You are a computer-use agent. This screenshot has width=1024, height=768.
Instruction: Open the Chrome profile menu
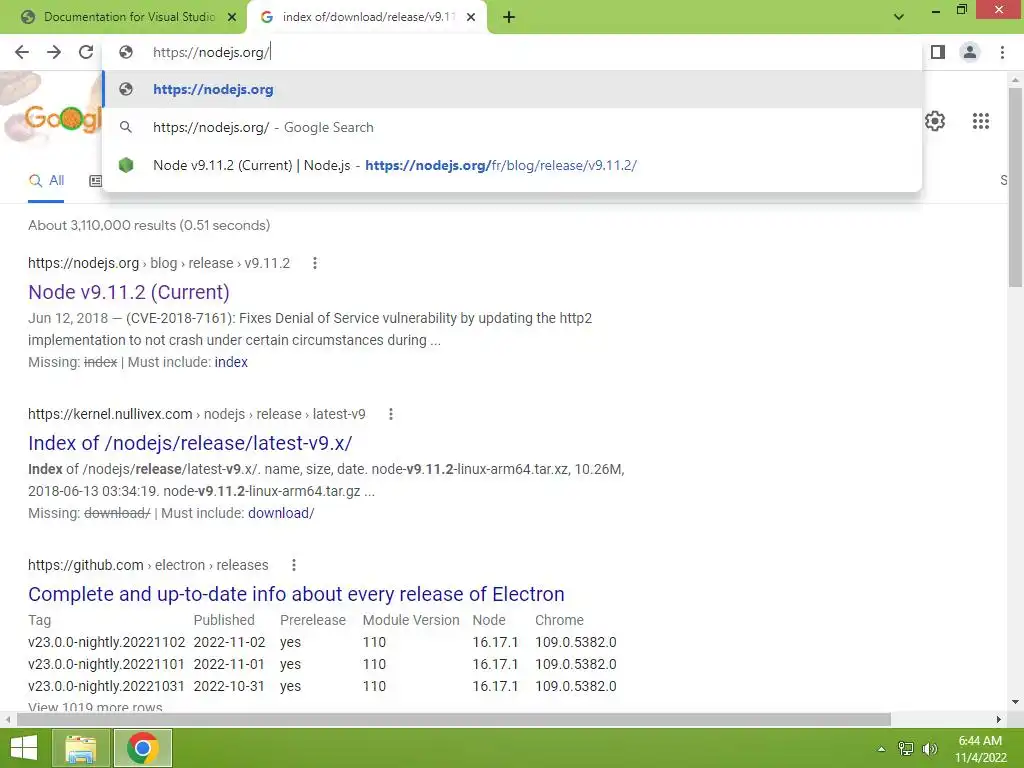click(x=970, y=52)
